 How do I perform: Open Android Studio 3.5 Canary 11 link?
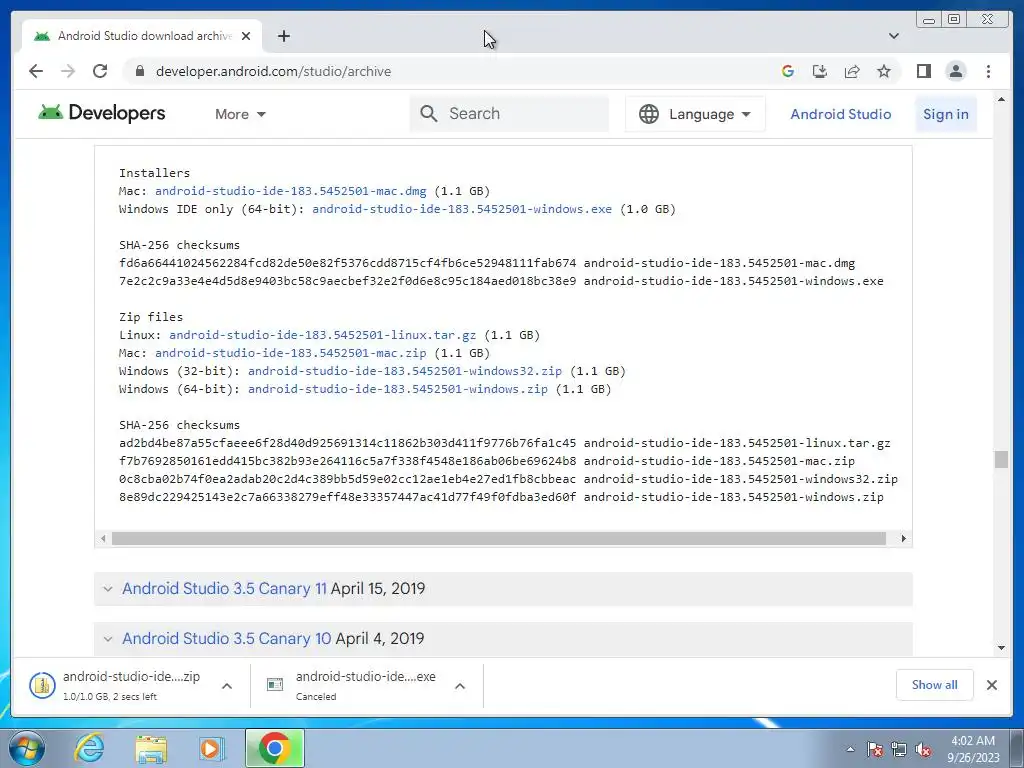pos(224,588)
